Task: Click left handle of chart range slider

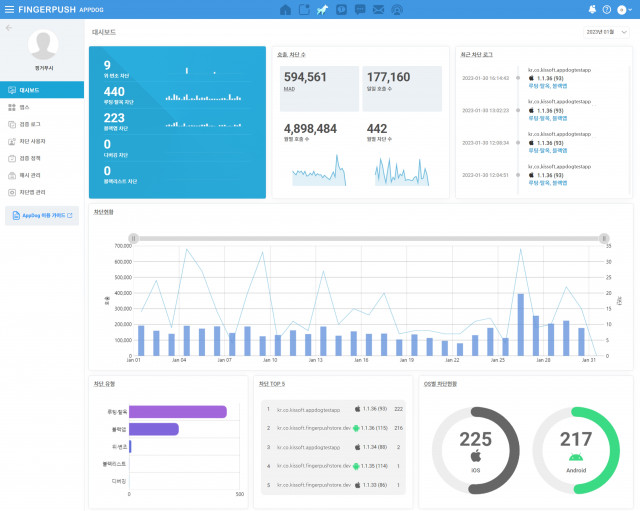Action: point(133,238)
